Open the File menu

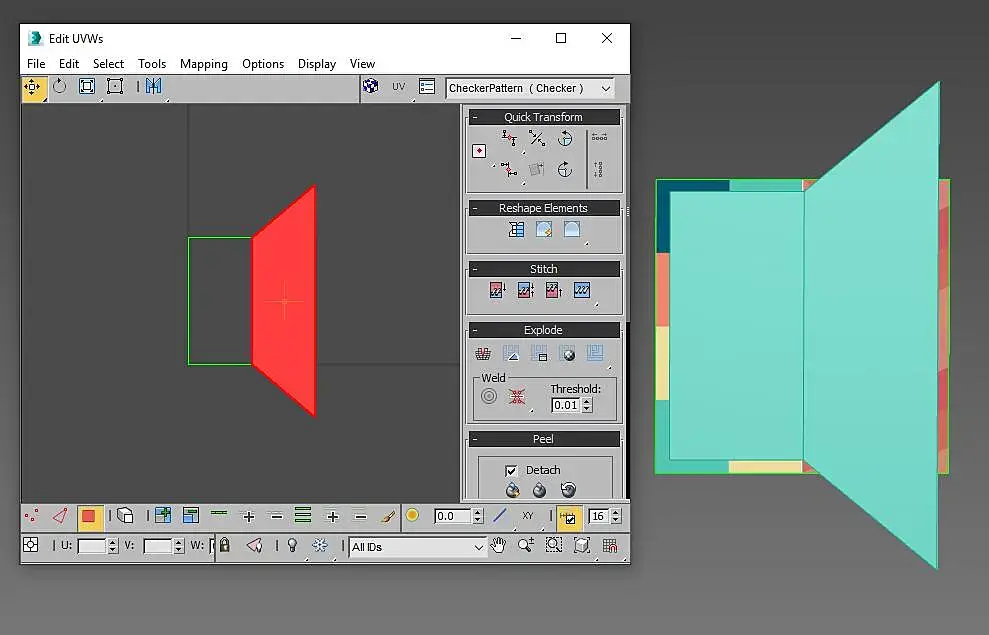pos(36,64)
